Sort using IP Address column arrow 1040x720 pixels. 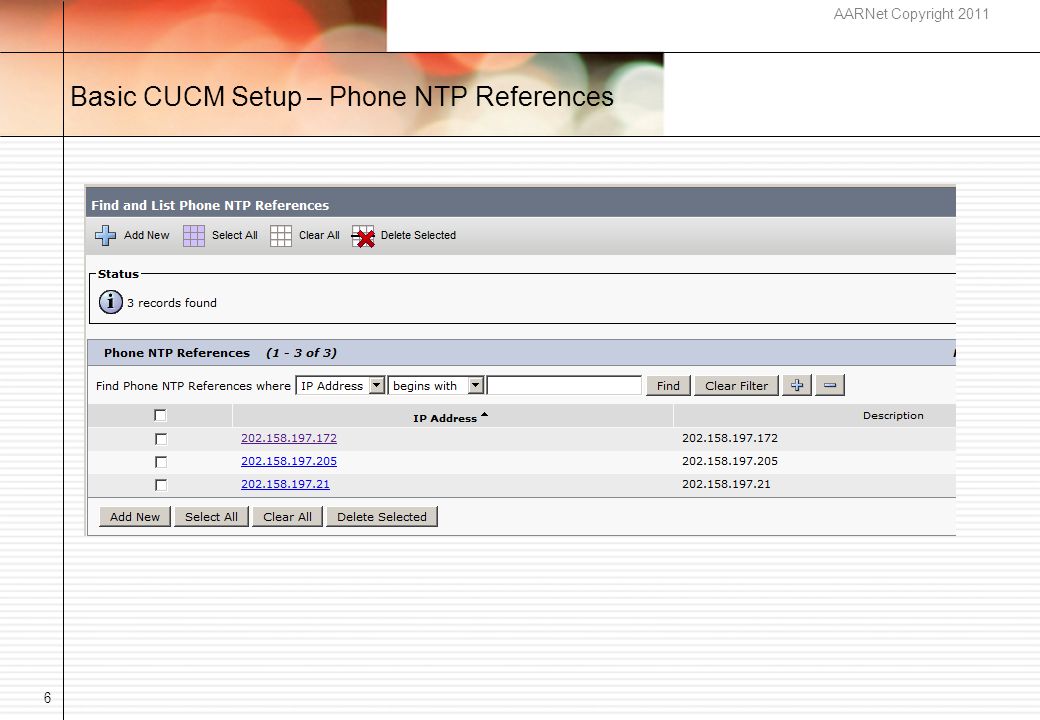tap(484, 415)
